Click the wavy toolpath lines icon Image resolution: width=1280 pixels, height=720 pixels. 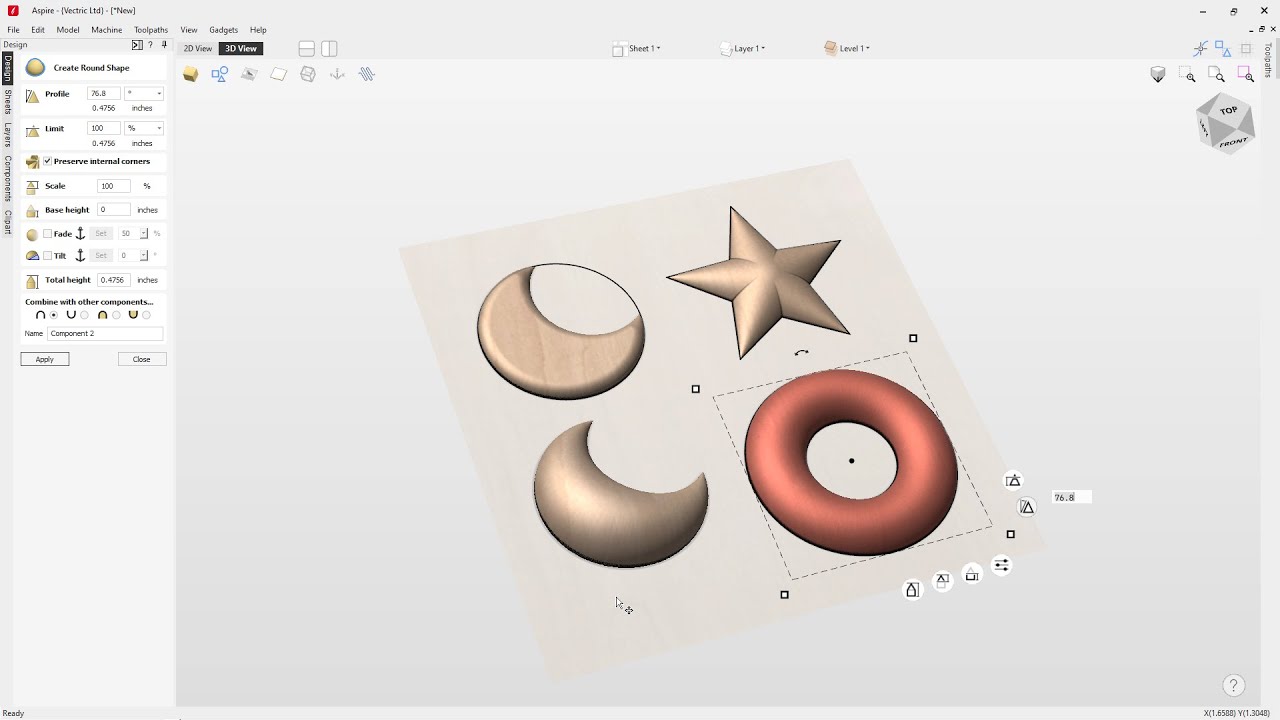tap(367, 74)
